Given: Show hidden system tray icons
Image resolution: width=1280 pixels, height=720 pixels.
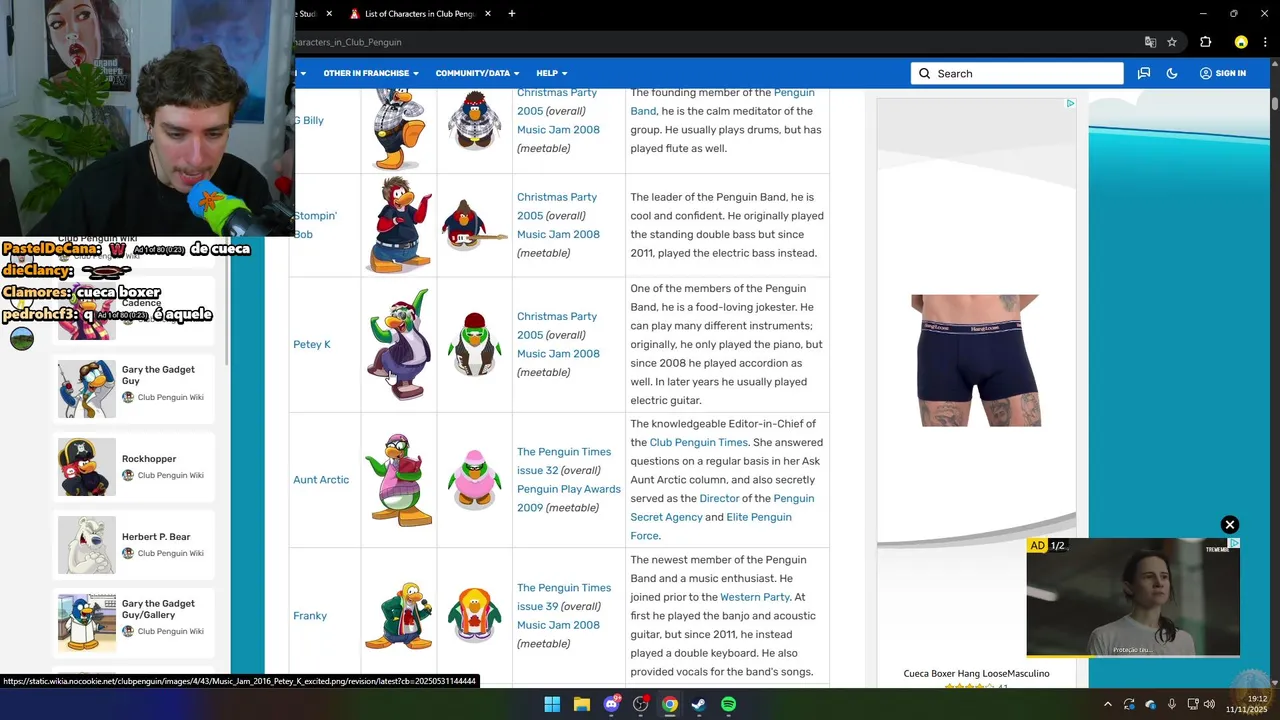Looking at the screenshot, I should pos(1107,704).
